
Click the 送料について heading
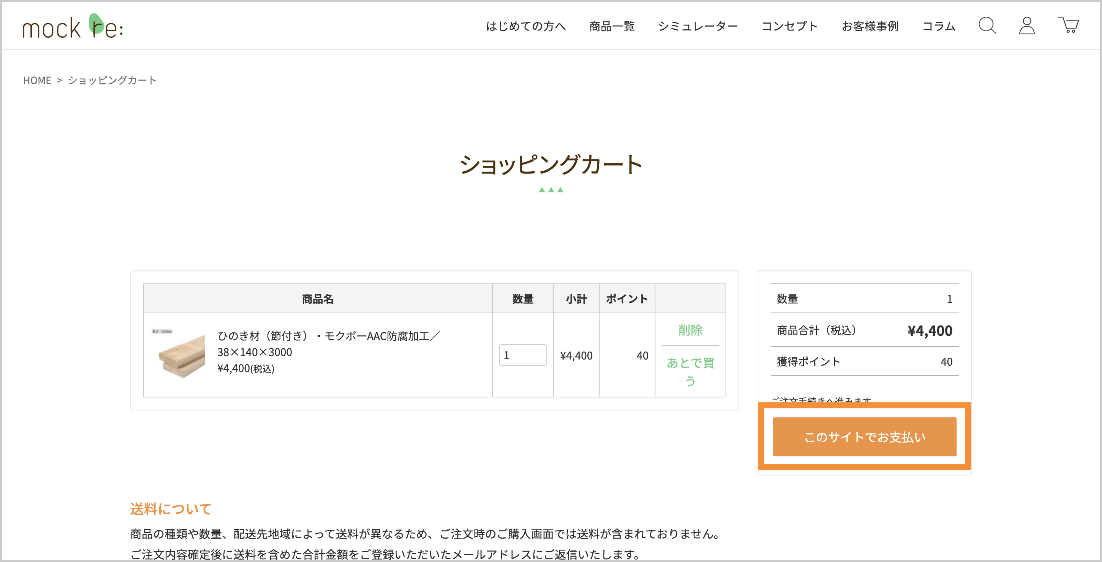tap(171, 509)
